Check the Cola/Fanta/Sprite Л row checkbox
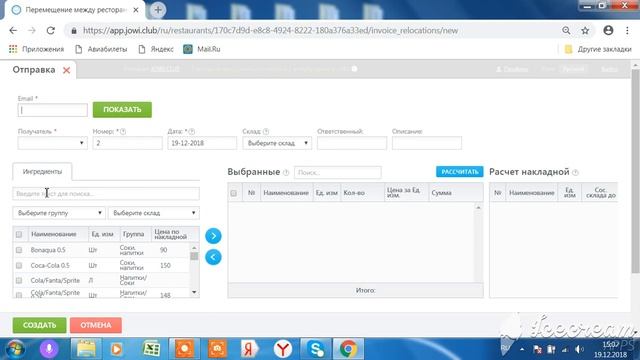Screen dimensions: 640x360 (x=19, y=280)
